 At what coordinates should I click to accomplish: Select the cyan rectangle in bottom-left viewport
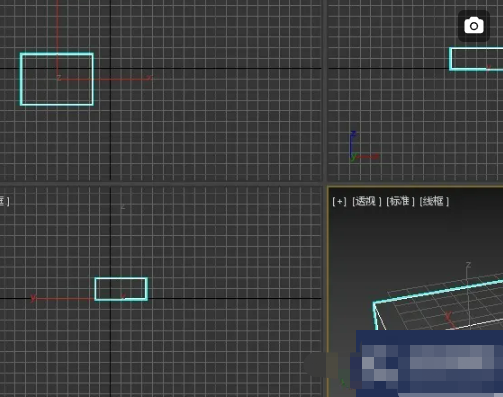(x=121, y=289)
